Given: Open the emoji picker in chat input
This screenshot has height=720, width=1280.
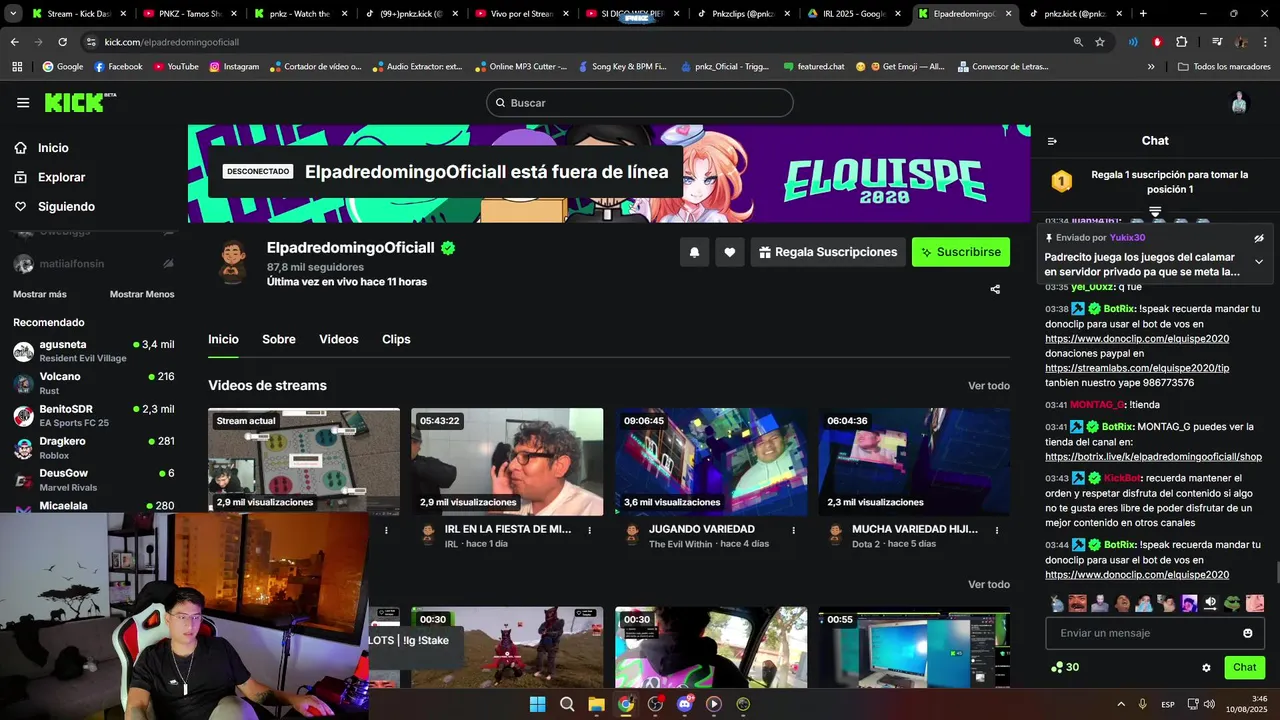Looking at the screenshot, I should [1248, 633].
